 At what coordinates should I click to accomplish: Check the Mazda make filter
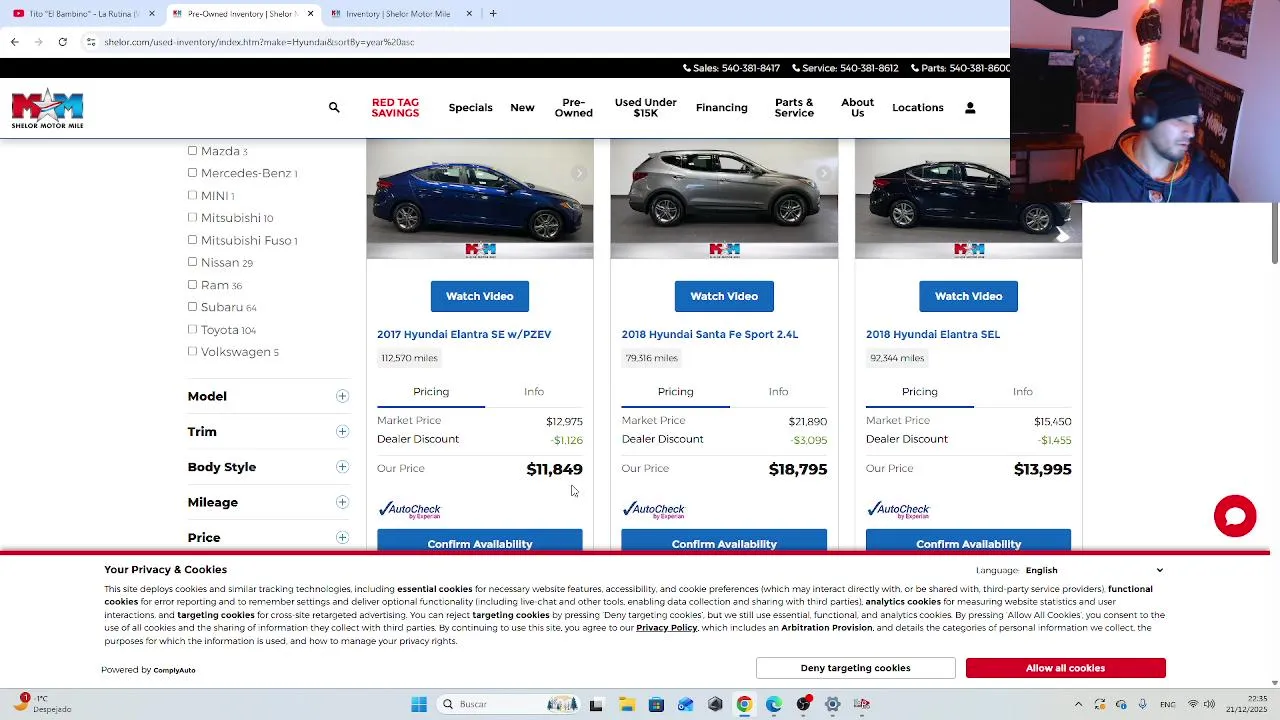pyautogui.click(x=192, y=151)
